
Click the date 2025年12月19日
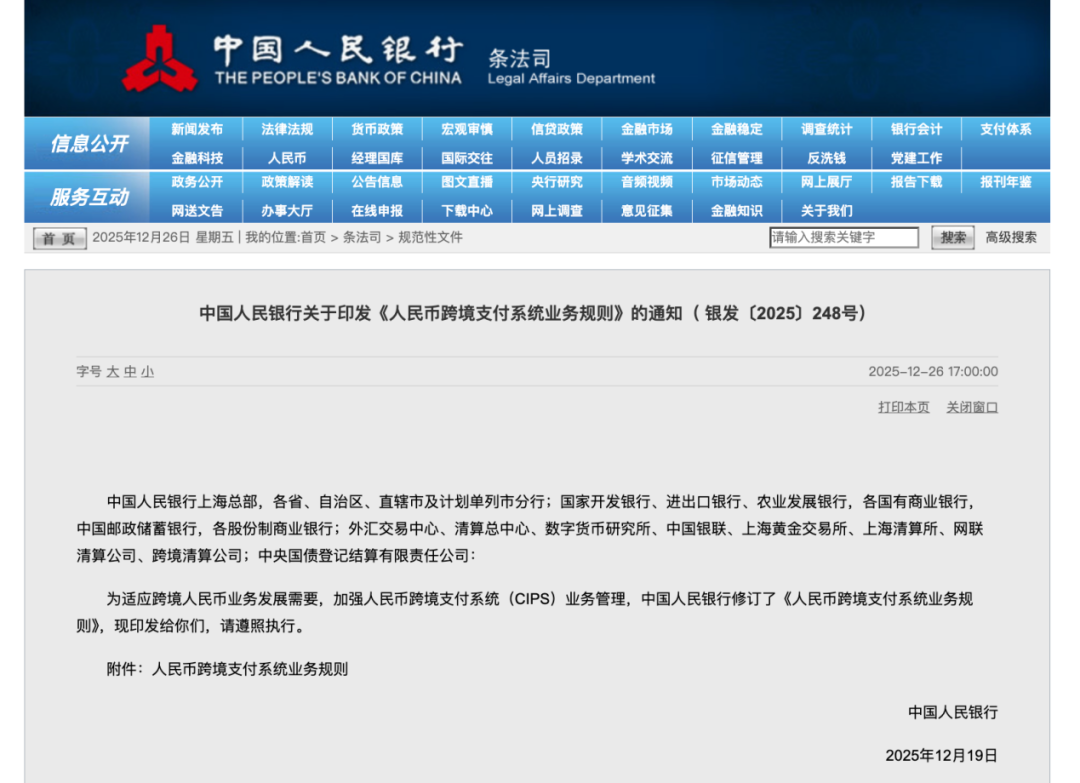click(941, 755)
